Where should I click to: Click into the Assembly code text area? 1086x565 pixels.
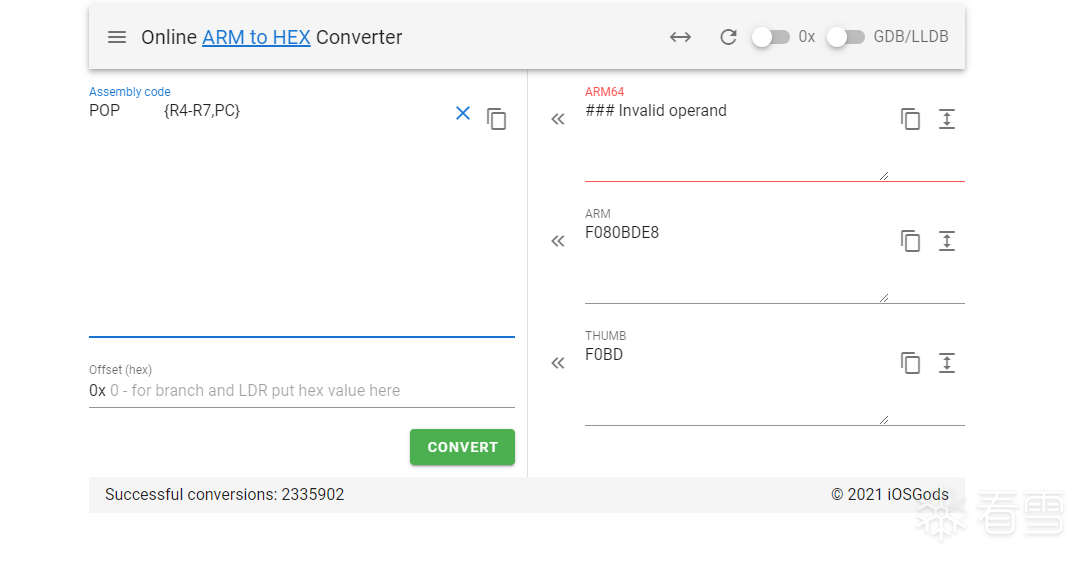coord(270,220)
